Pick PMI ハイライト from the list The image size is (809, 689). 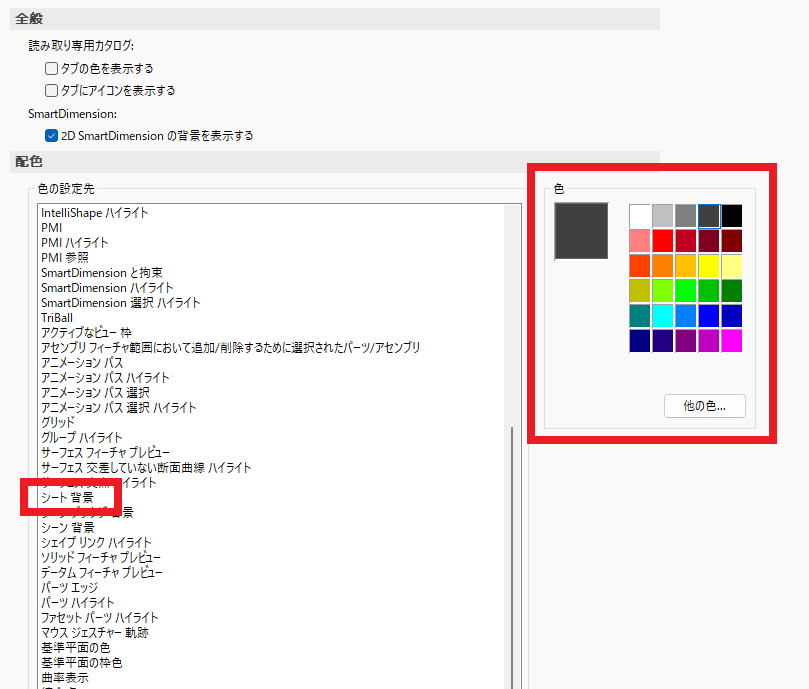(75, 242)
